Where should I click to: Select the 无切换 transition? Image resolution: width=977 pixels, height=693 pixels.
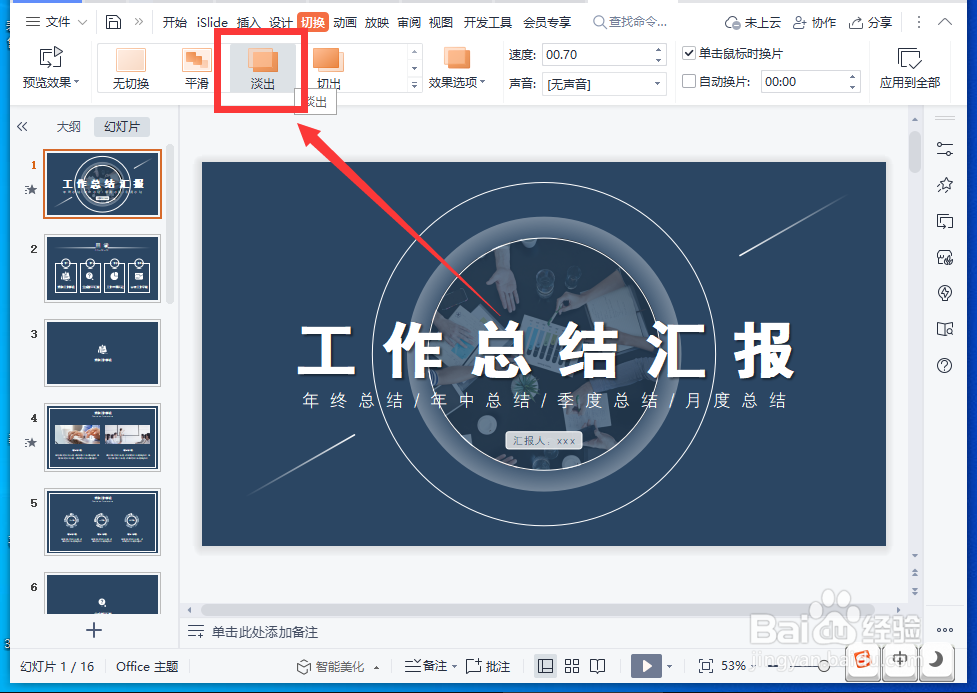[131, 69]
